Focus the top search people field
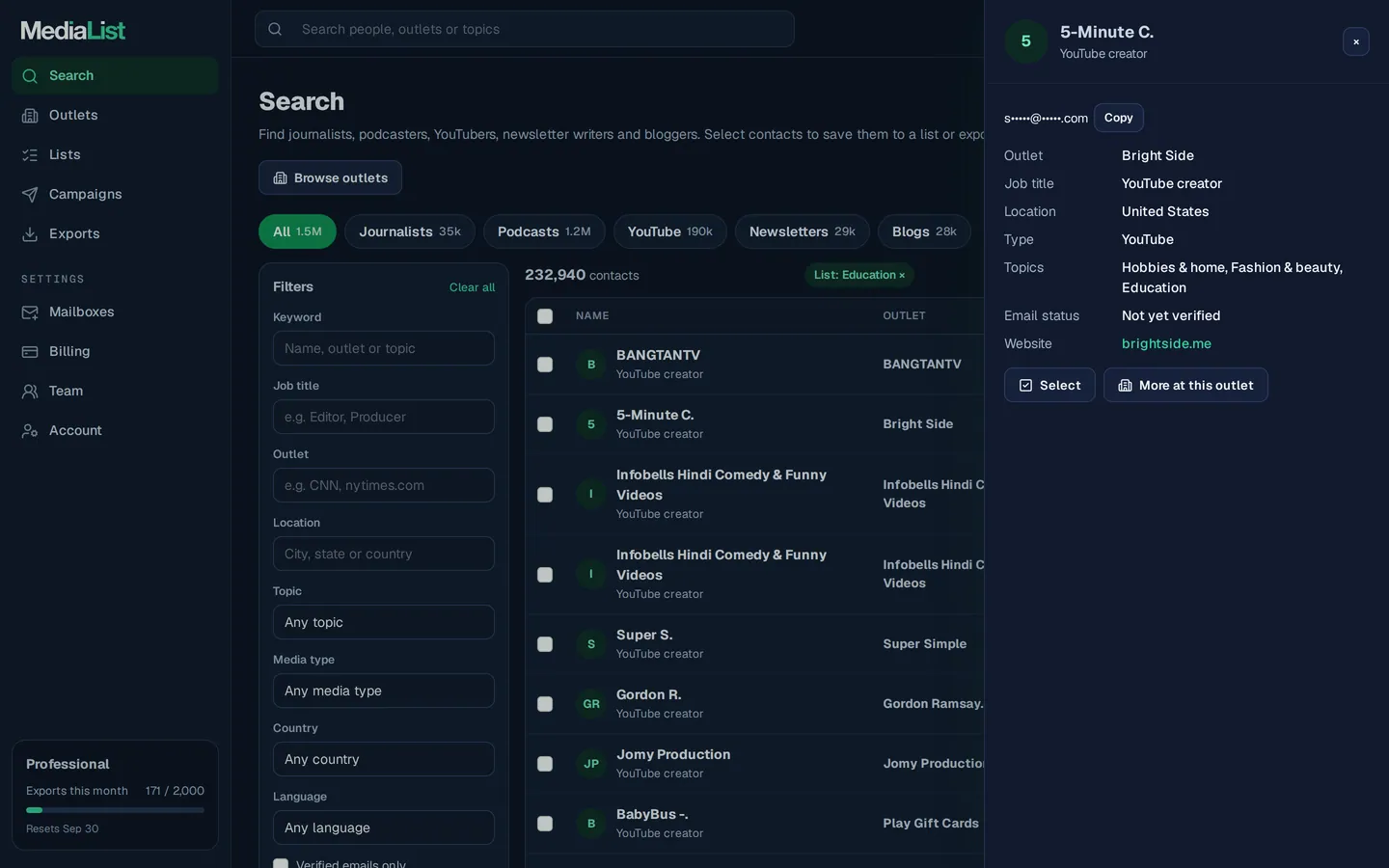The width and height of the screenshot is (1389, 868). click(525, 29)
